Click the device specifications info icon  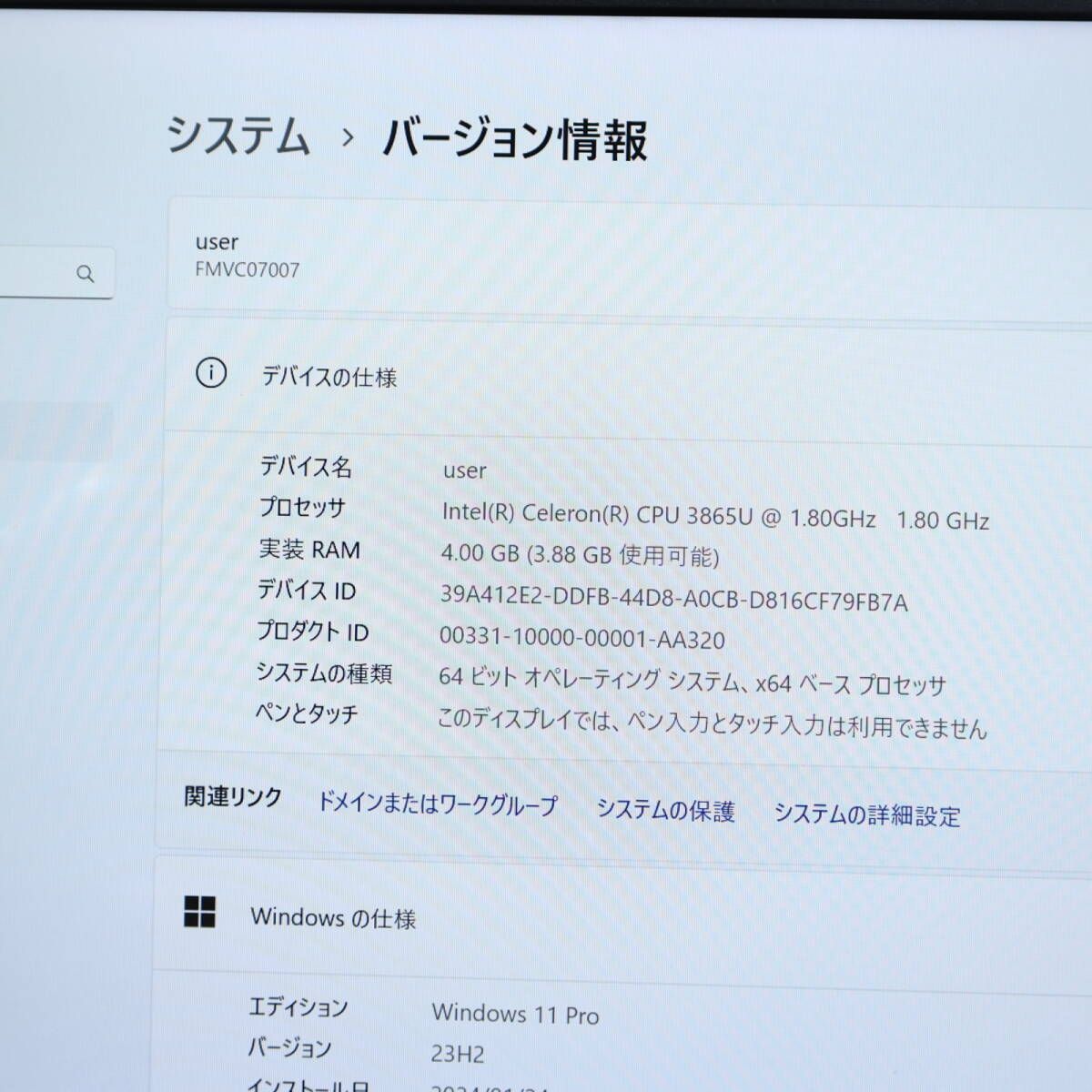click(x=211, y=372)
